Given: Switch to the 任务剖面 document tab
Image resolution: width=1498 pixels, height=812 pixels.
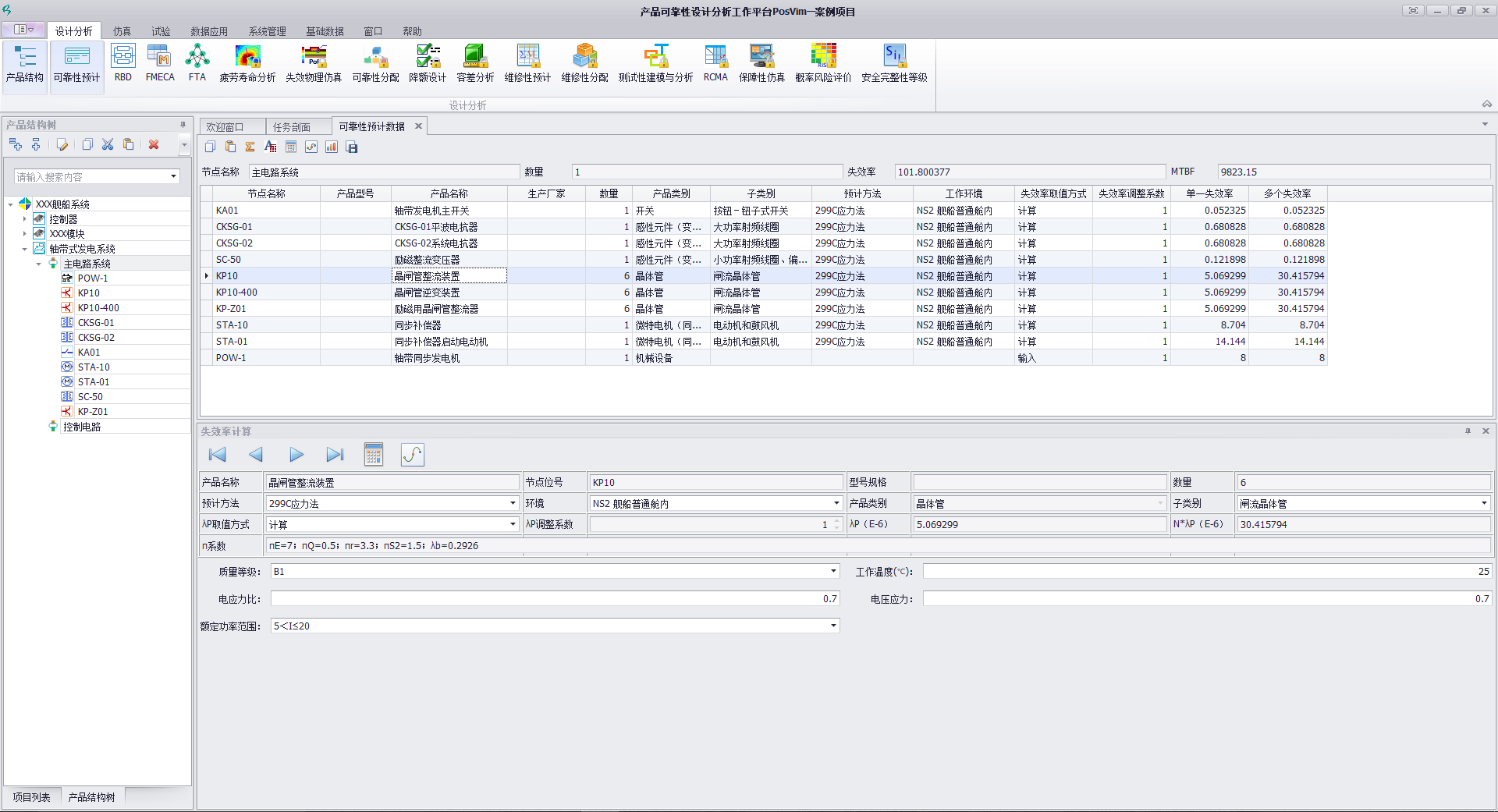Looking at the screenshot, I should (292, 127).
